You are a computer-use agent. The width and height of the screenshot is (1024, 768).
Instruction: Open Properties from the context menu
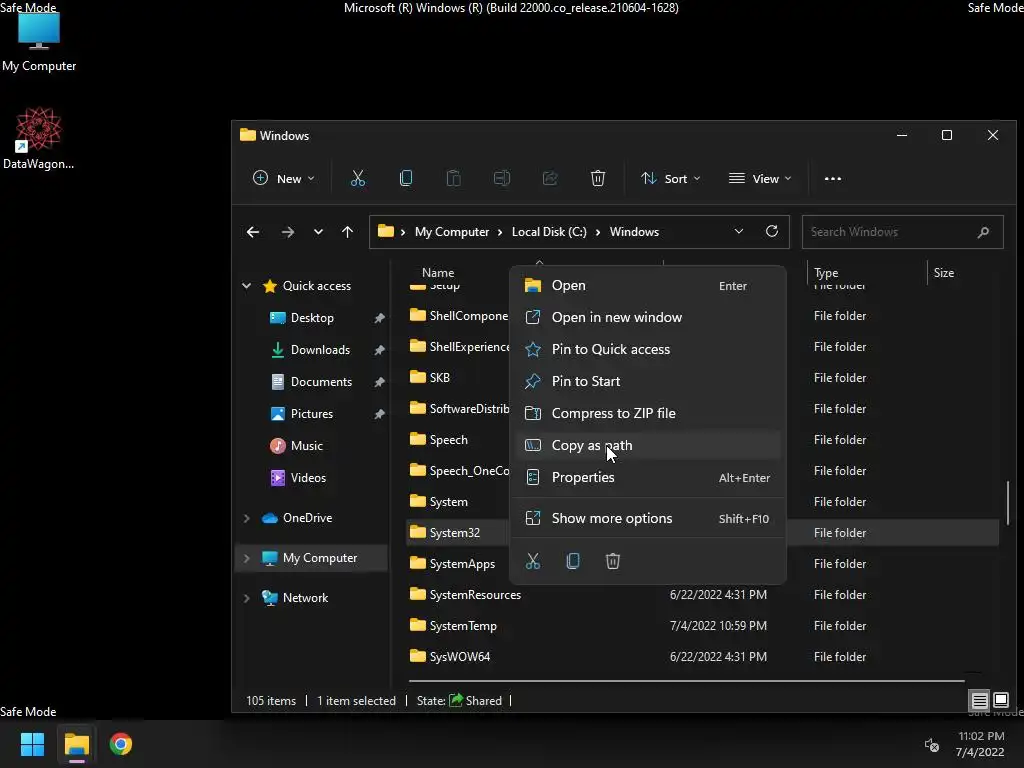coord(648,477)
